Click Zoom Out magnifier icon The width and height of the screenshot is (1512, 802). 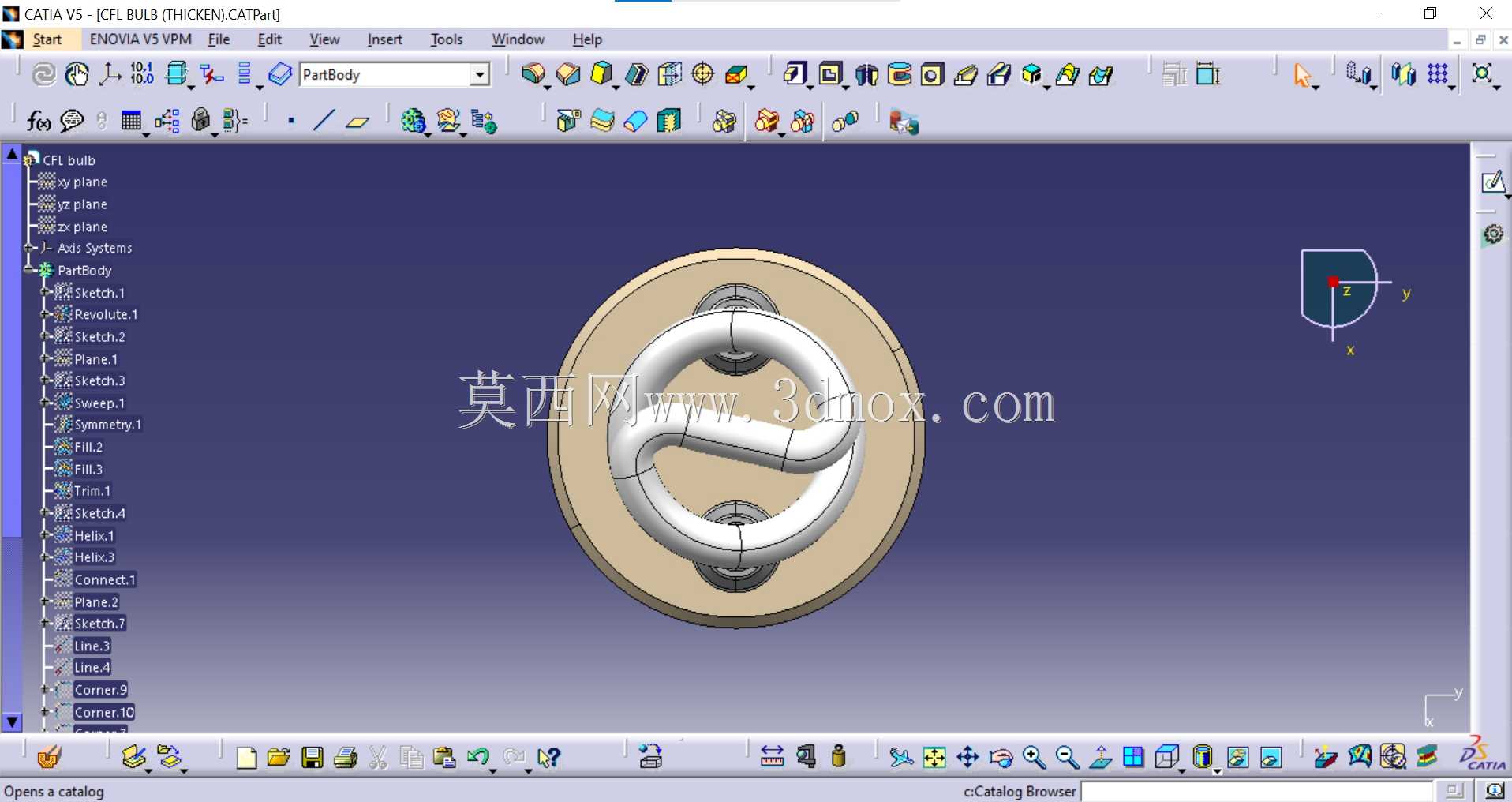[x=1067, y=757]
